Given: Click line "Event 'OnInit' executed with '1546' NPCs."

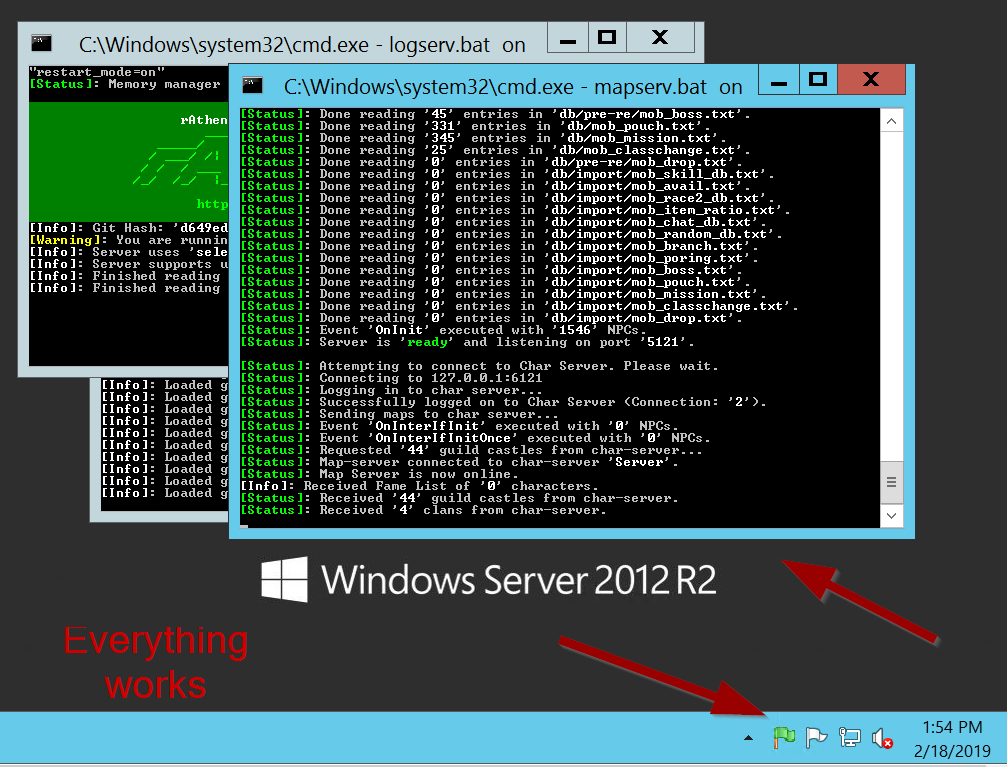Looking at the screenshot, I should coord(444,330).
